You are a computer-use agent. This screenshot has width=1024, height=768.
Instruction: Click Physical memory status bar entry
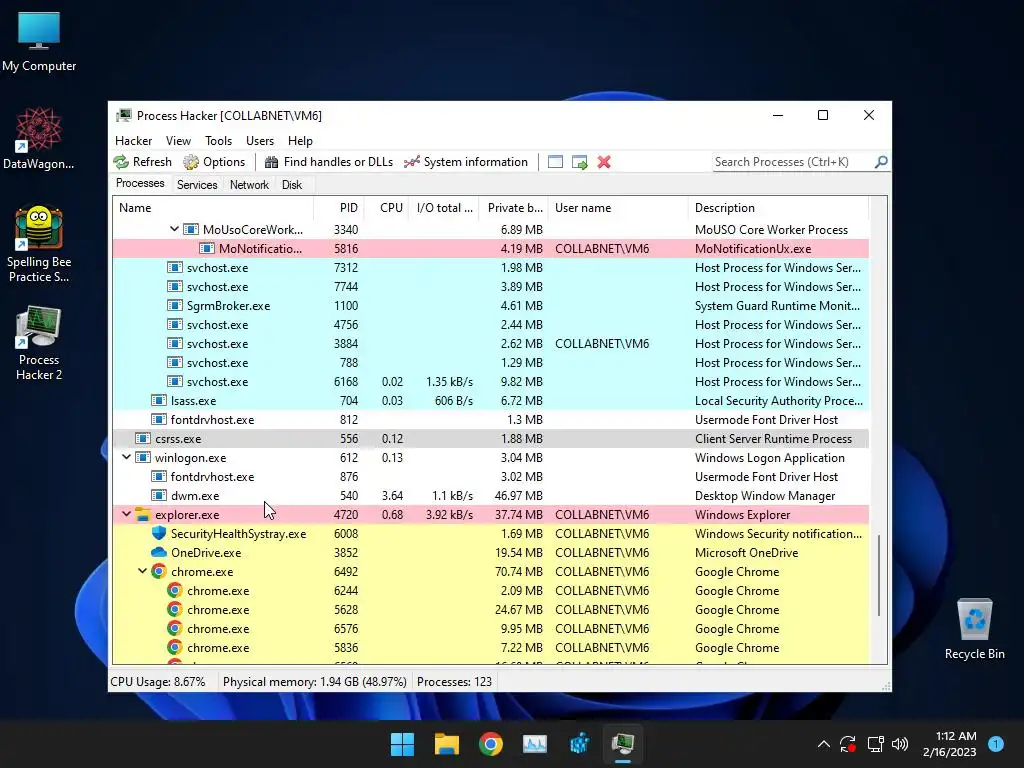[314, 682]
